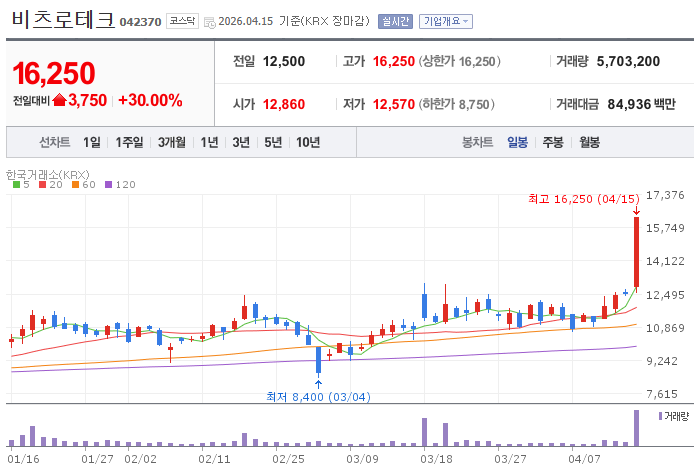This screenshot has height=472, width=694.
Task: Click the tallest volume bar at right
Action: (x=636, y=428)
